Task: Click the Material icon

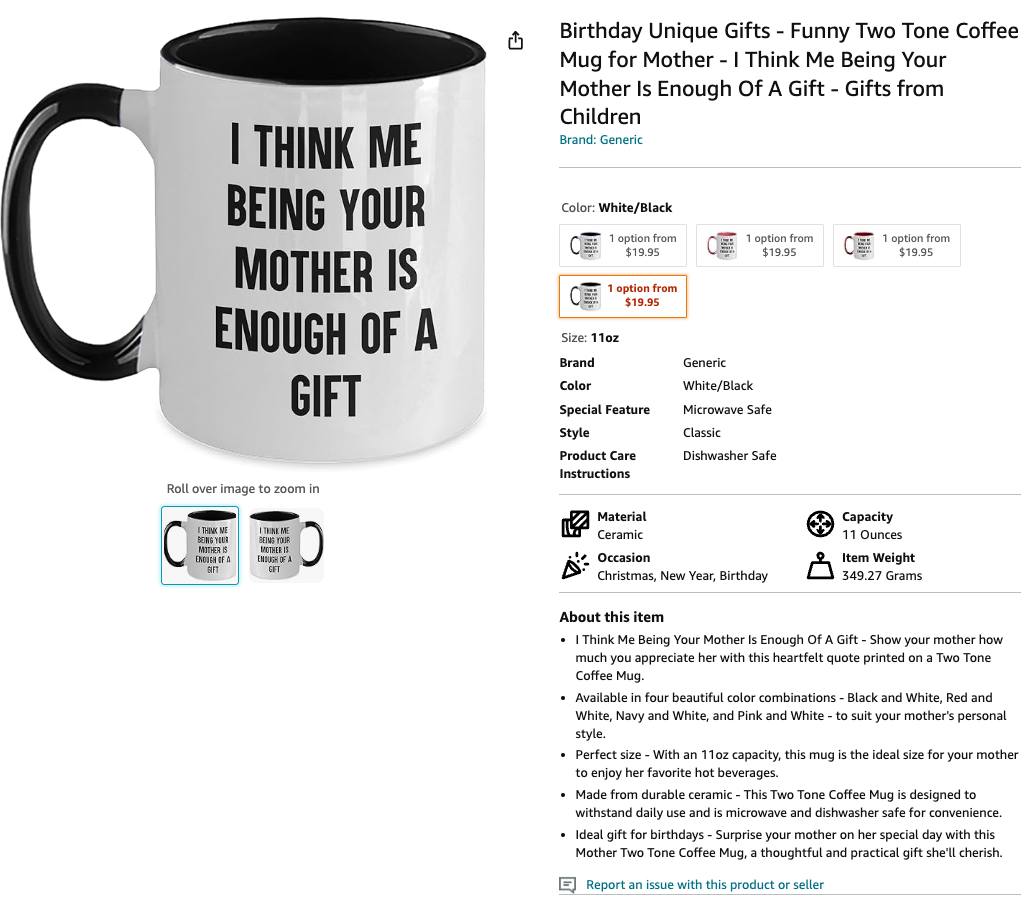Action: coord(575,525)
